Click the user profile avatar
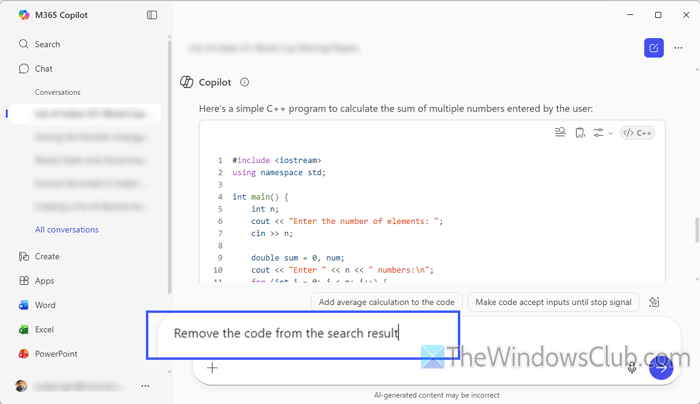The width and height of the screenshot is (700, 404). click(x=21, y=386)
